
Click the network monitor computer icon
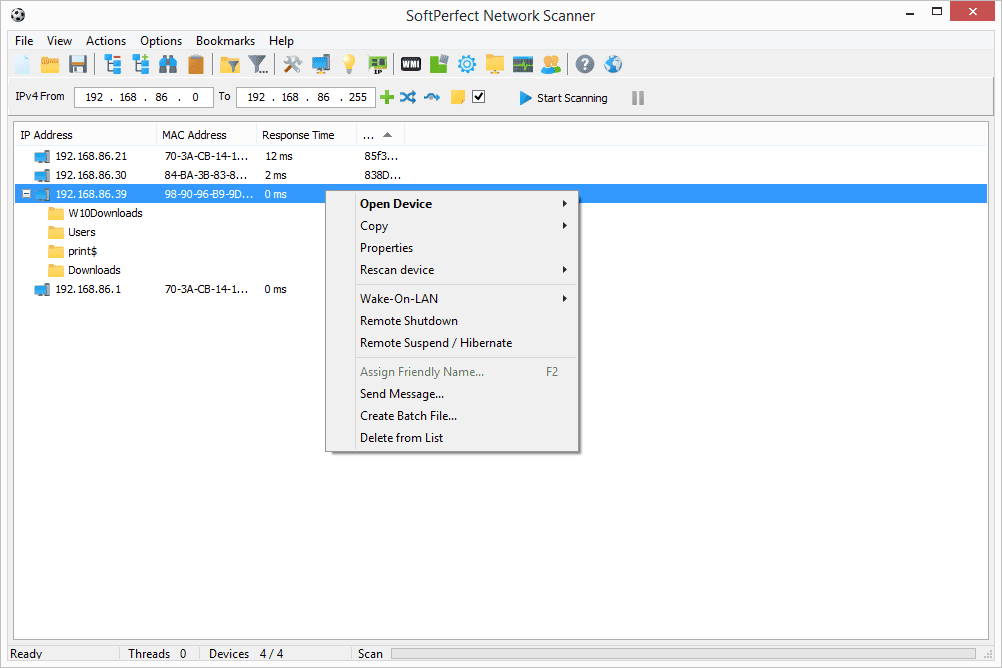click(x=321, y=64)
